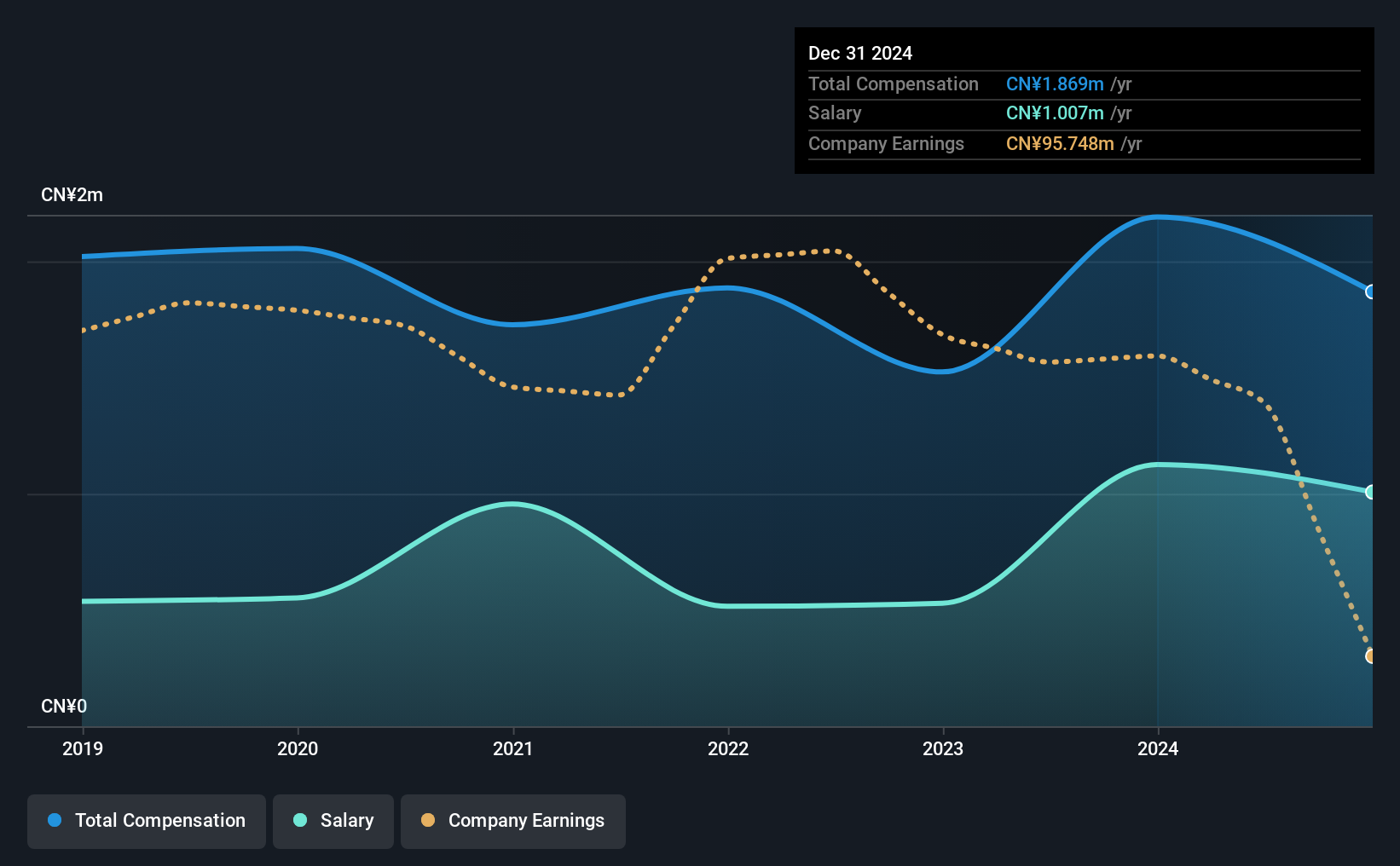Click the CN¥2m y-axis label

[x=72, y=195]
